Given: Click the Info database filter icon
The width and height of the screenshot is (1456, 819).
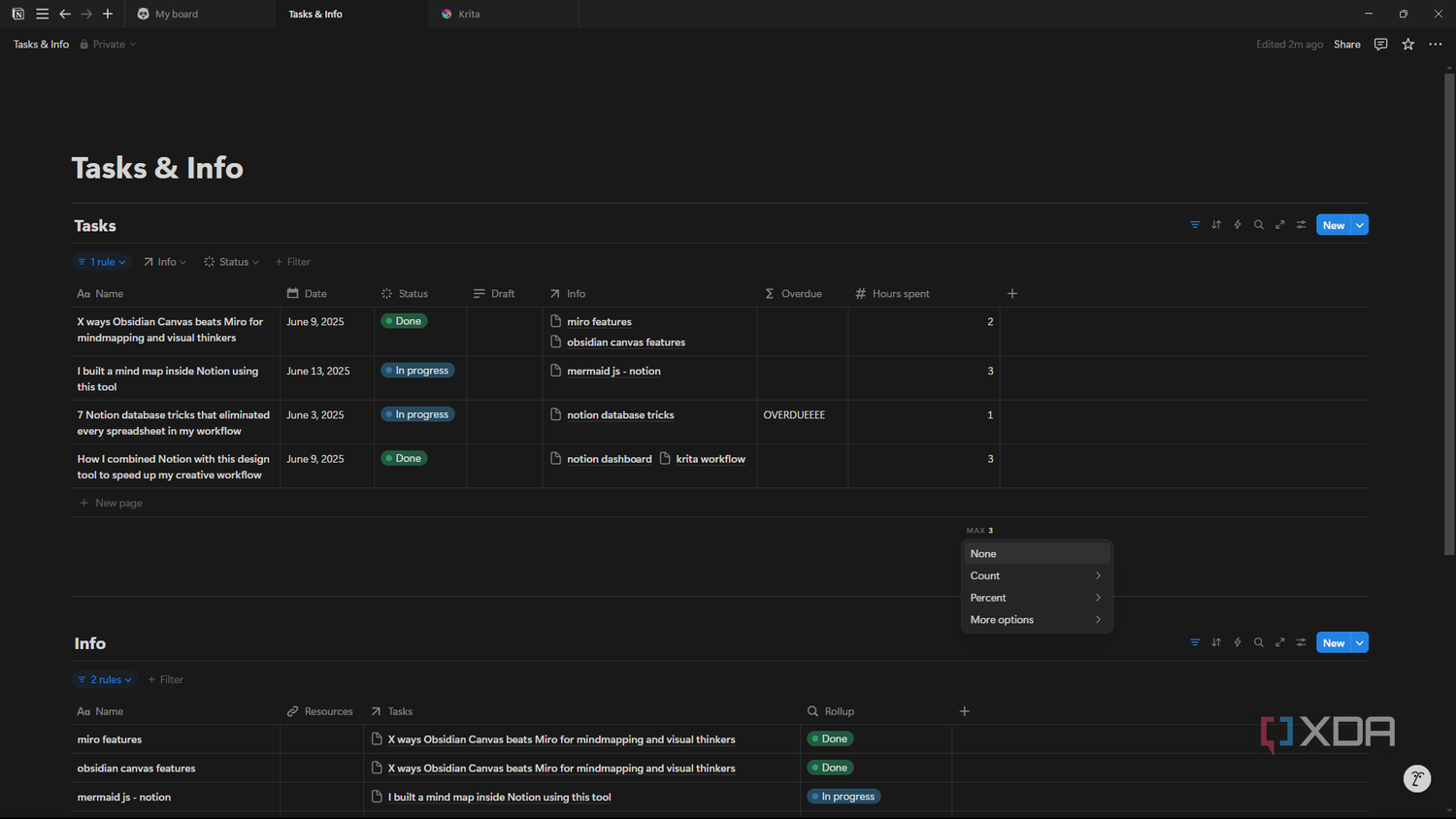Looking at the screenshot, I should coord(1195,642).
